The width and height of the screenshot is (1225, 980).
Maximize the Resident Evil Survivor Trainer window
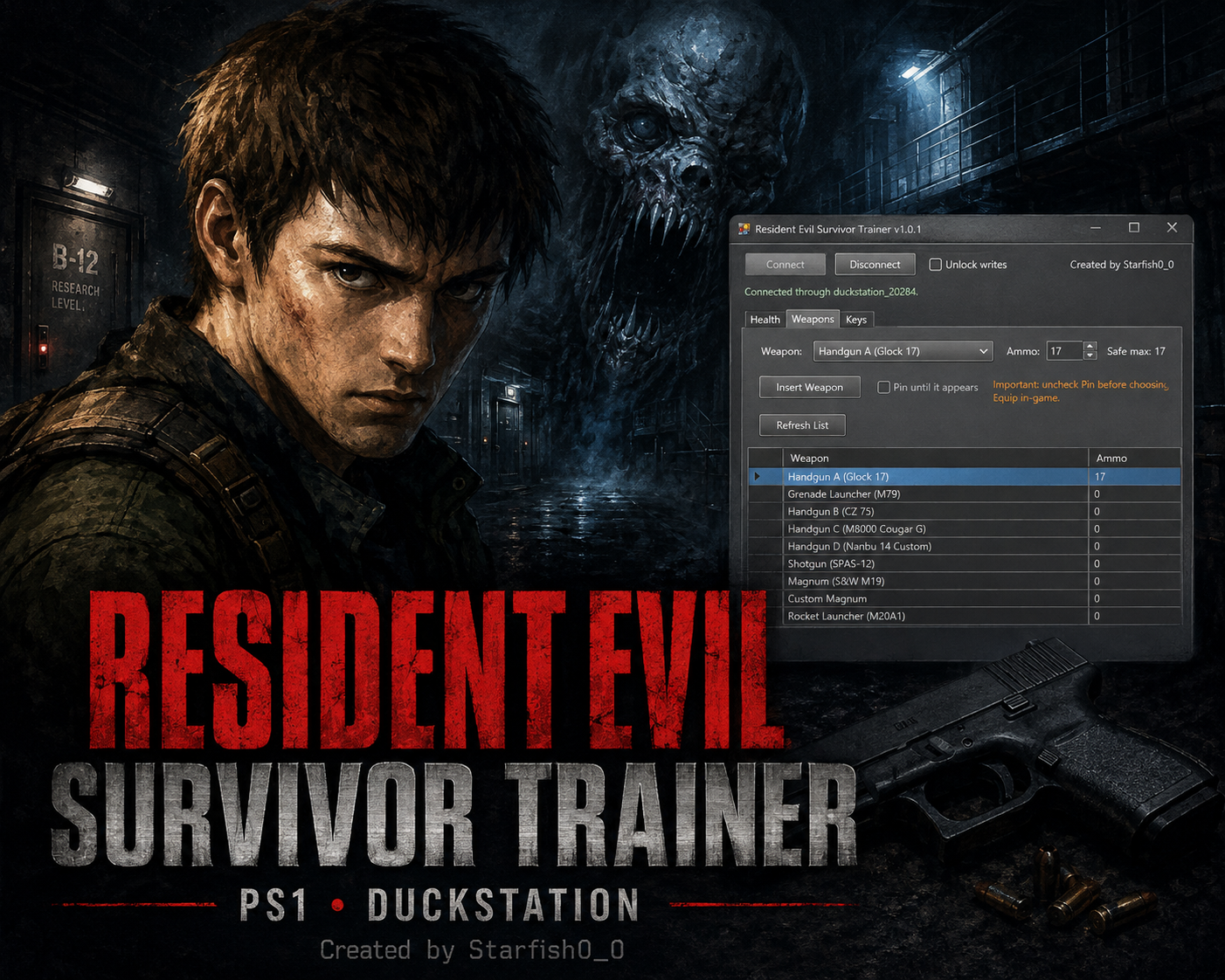tap(1134, 228)
